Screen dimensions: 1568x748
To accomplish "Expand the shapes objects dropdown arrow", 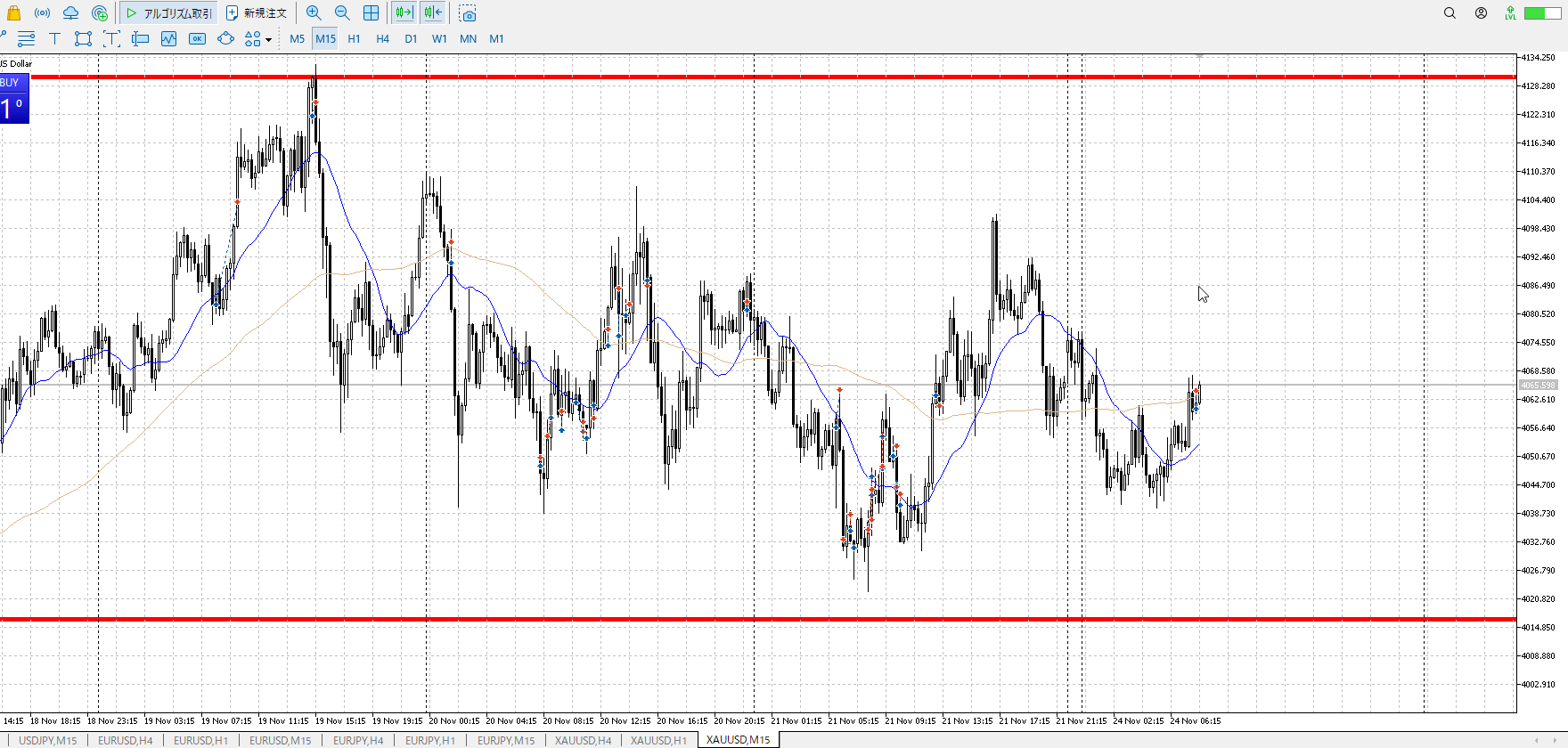I will pyautogui.click(x=268, y=39).
